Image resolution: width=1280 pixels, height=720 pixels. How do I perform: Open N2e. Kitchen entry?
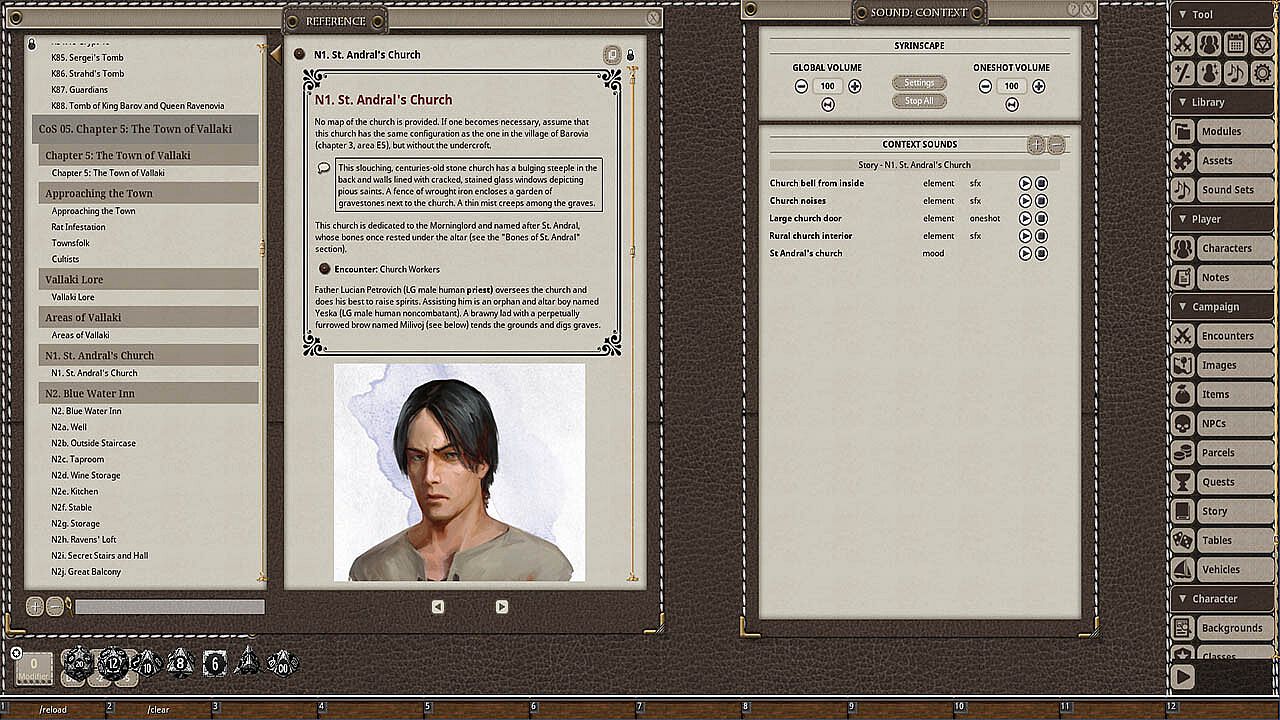(75, 491)
